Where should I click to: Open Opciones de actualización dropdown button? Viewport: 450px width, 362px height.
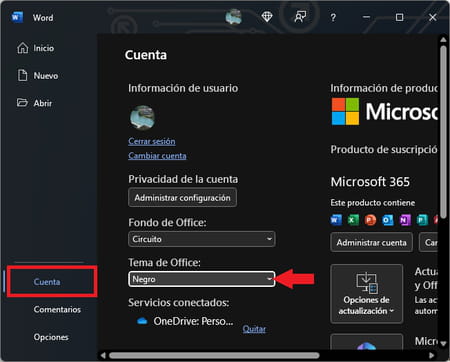pos(366,294)
